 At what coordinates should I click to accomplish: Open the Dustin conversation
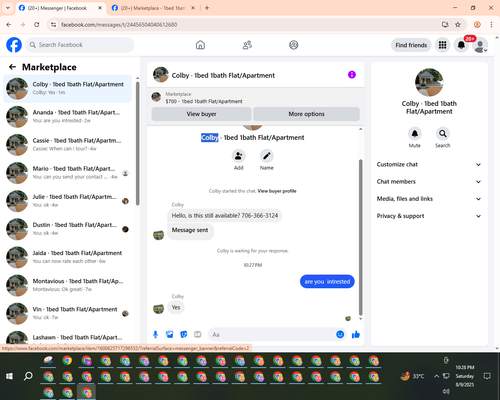(x=67, y=229)
